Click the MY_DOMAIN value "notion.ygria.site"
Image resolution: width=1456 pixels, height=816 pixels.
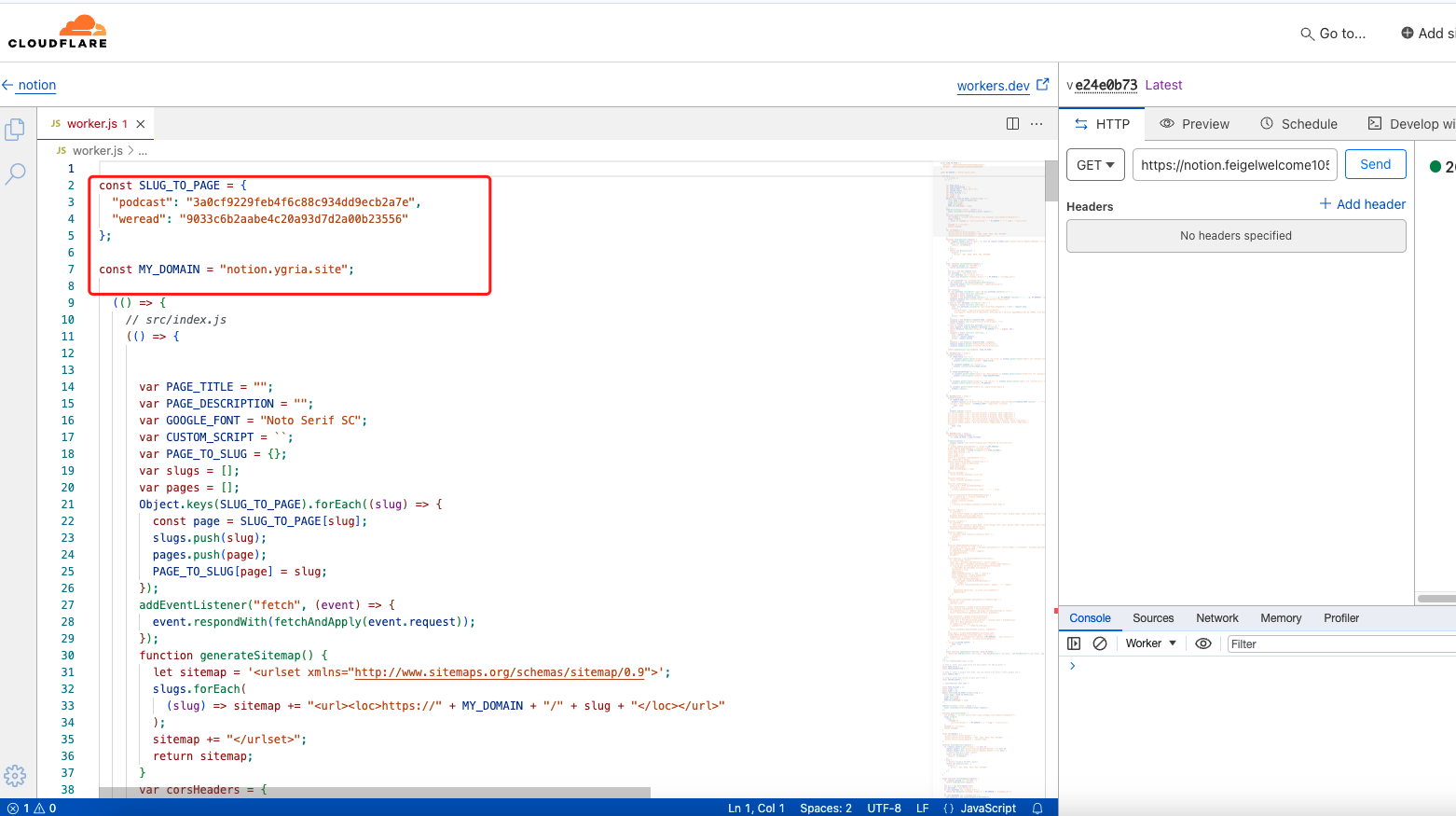286,270
